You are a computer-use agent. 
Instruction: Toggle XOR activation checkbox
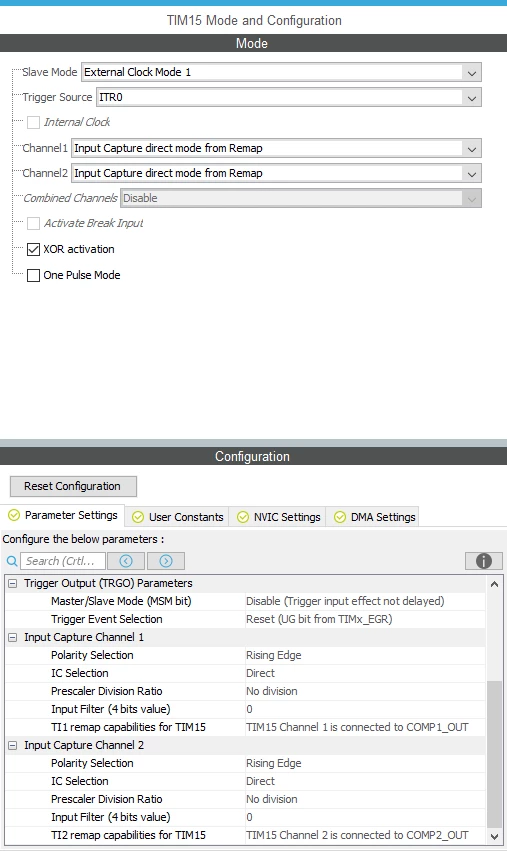tap(34, 249)
